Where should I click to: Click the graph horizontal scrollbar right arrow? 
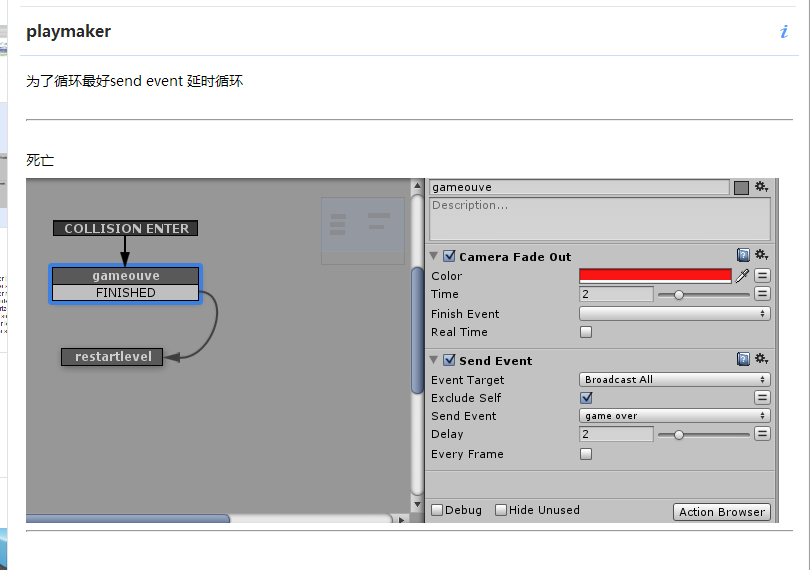click(x=401, y=519)
